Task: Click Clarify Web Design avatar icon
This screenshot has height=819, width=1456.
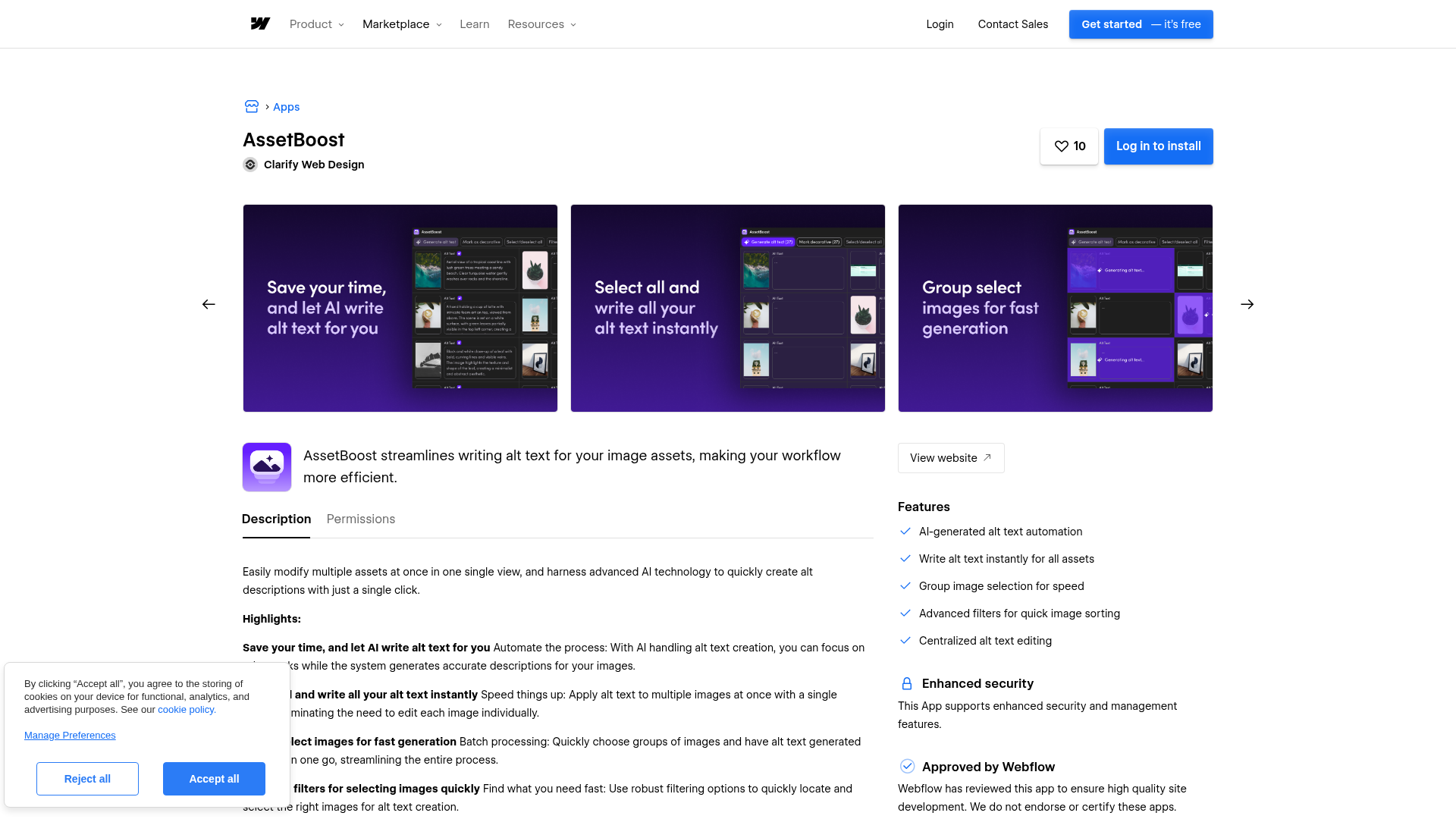Action: tap(250, 165)
